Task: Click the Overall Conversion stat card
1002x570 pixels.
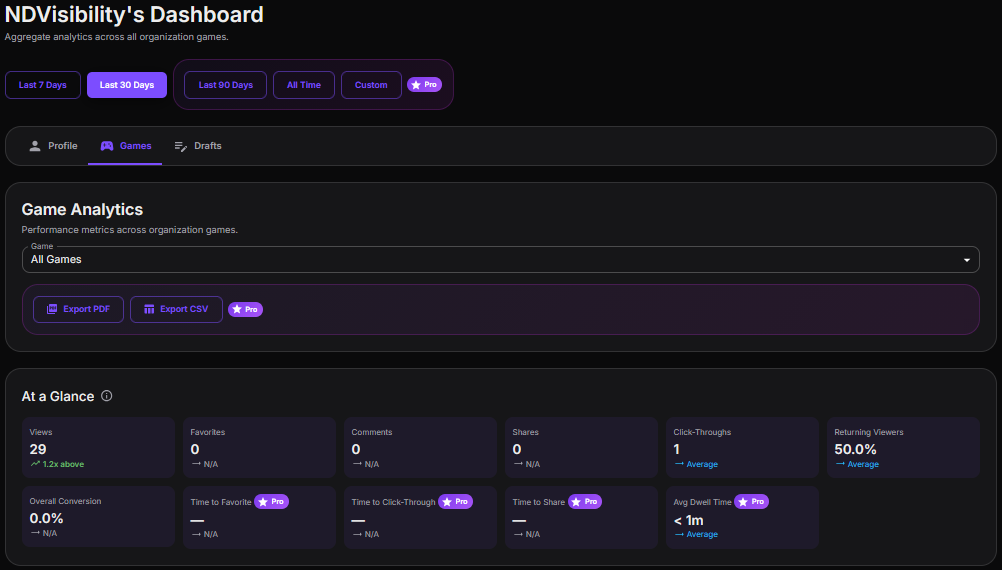Action: pos(98,516)
